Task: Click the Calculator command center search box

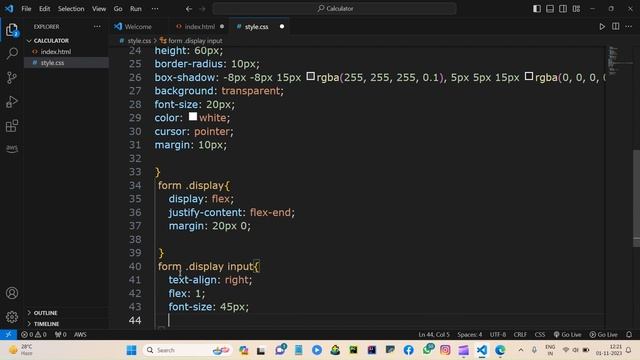Action: [334, 9]
